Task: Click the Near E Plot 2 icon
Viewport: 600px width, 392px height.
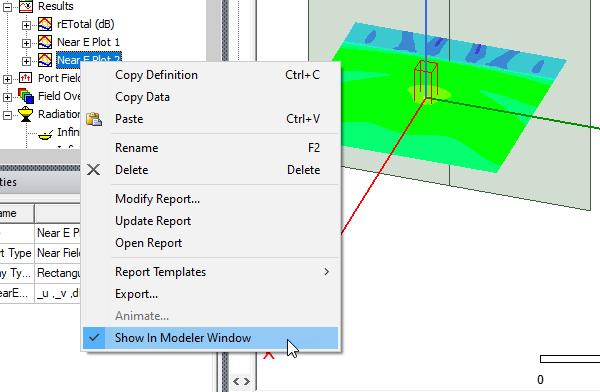Action: pyautogui.click(x=45, y=60)
